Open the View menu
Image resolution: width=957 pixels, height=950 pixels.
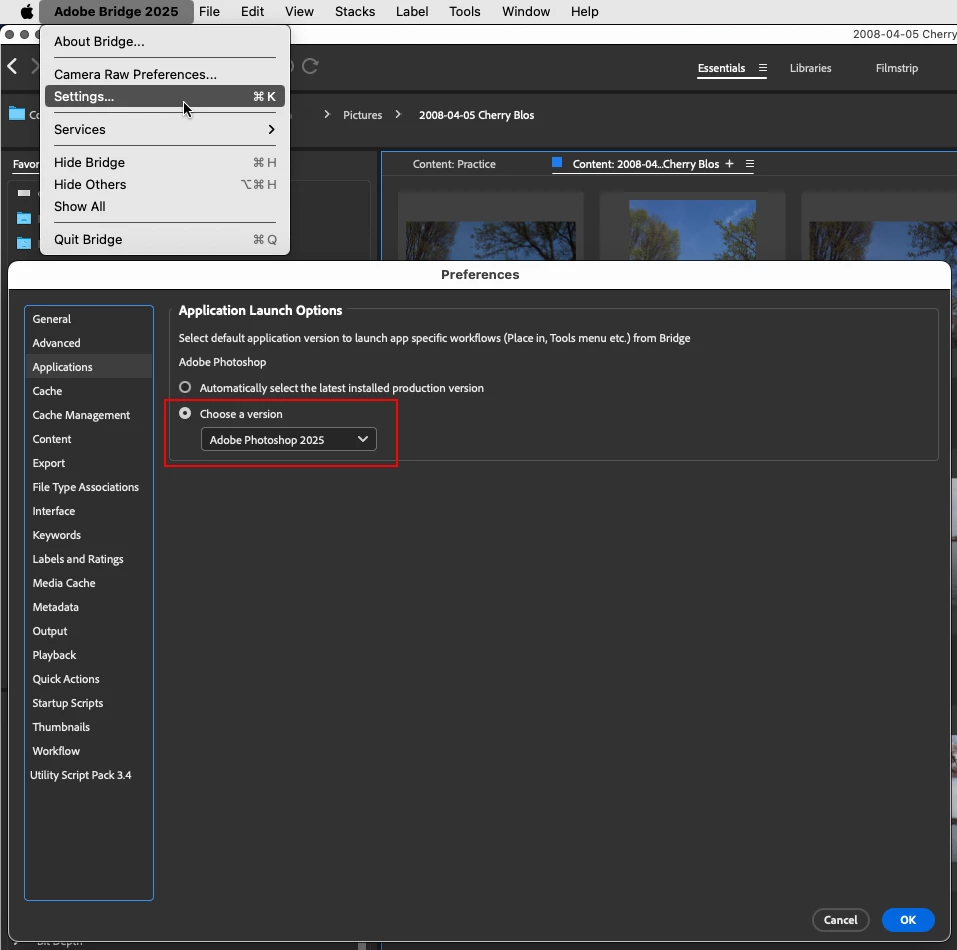tap(299, 12)
